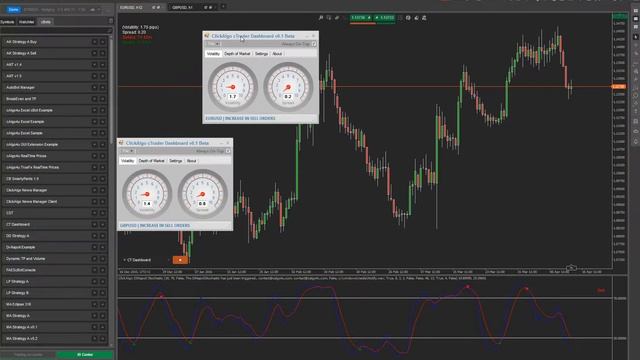
Task: Open options arrow in cAlgo4u Excel Example row
Action: (102, 122)
